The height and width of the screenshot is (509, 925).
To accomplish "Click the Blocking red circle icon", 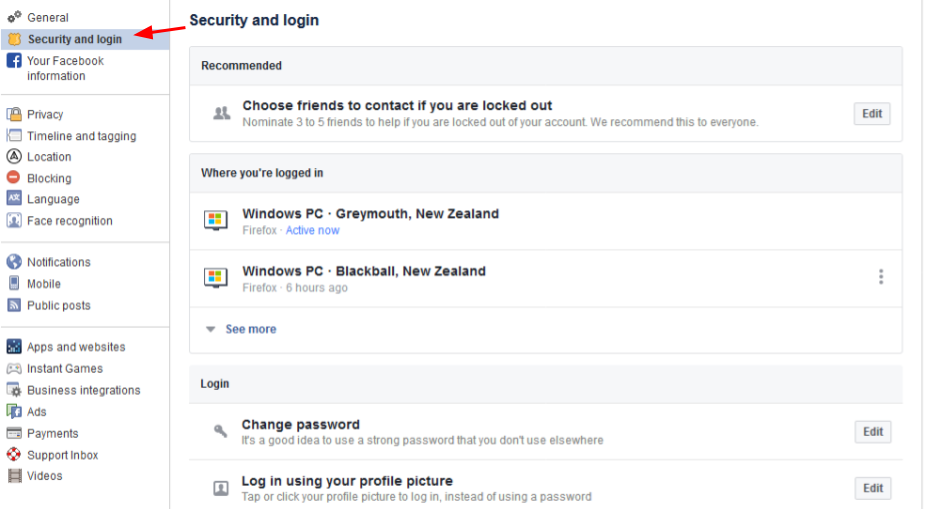I will click(x=14, y=178).
